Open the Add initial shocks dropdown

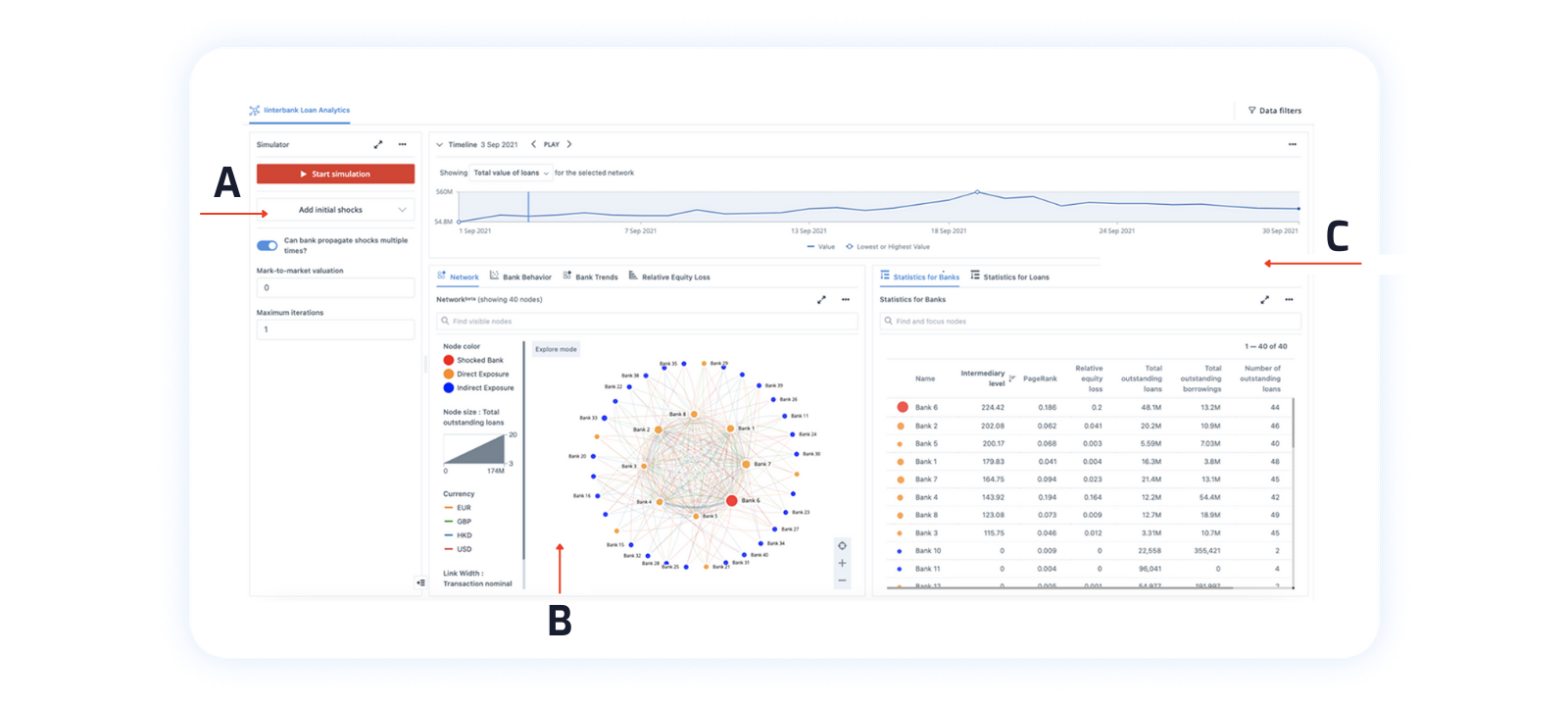point(335,210)
